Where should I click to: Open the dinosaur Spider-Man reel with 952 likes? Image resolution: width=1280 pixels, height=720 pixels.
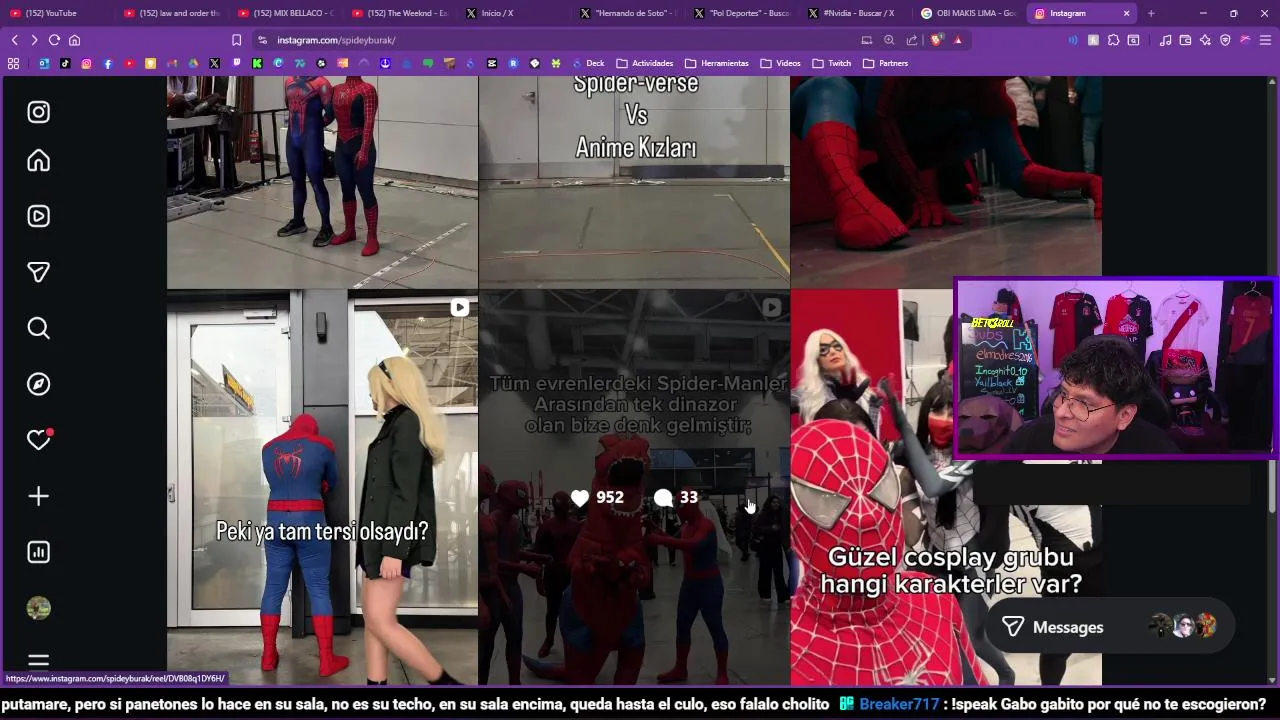click(x=634, y=488)
